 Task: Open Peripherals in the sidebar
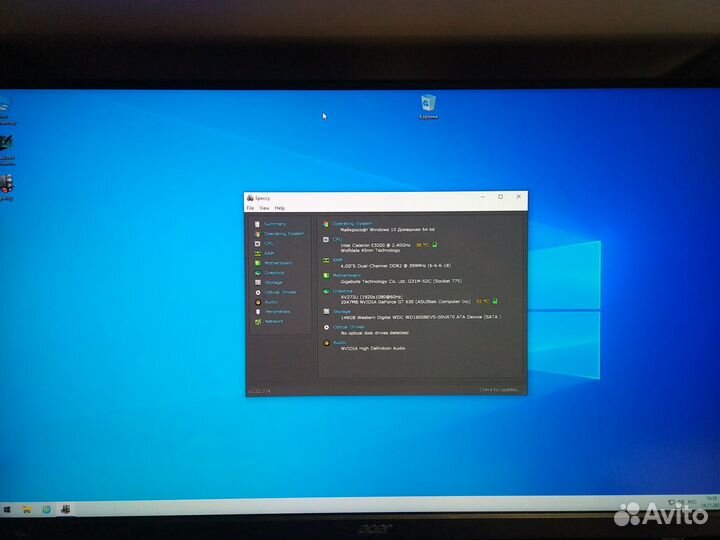point(277,312)
